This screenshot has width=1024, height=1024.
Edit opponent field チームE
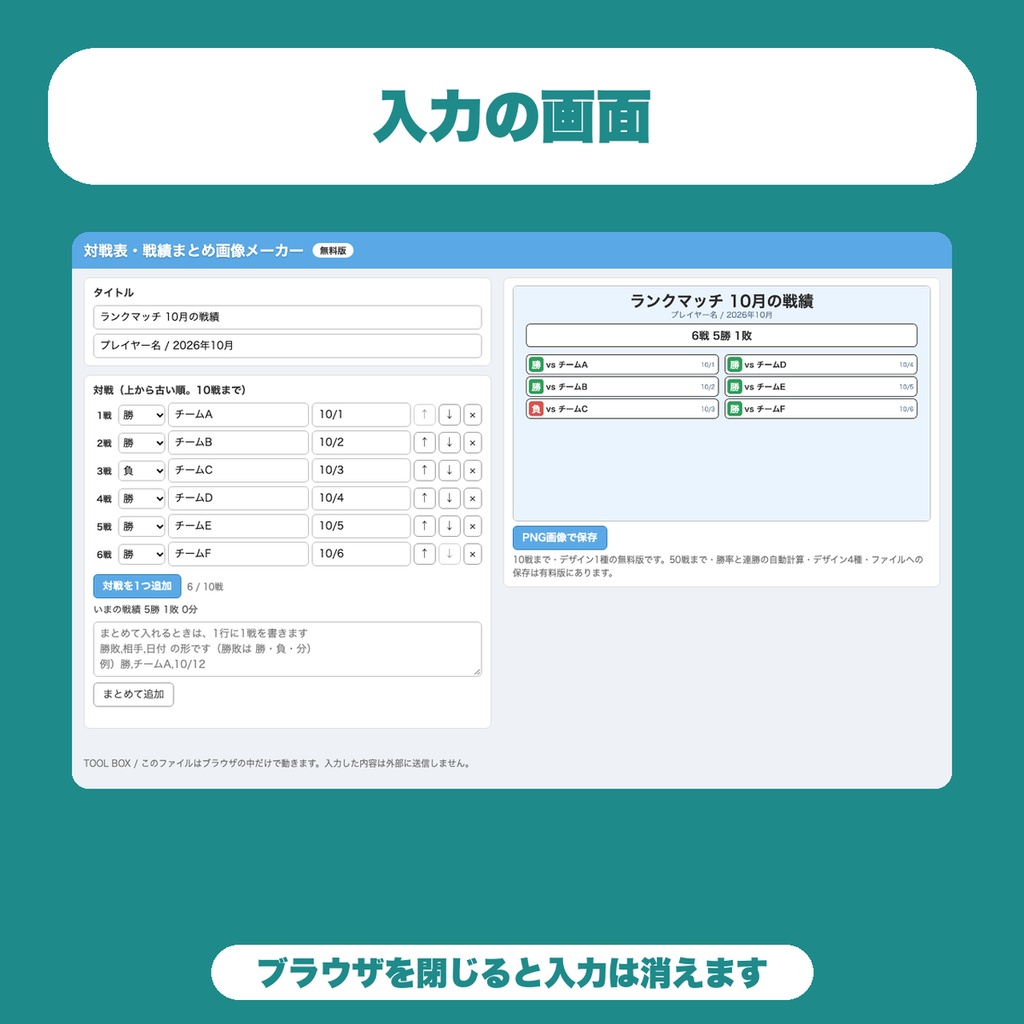click(x=238, y=526)
